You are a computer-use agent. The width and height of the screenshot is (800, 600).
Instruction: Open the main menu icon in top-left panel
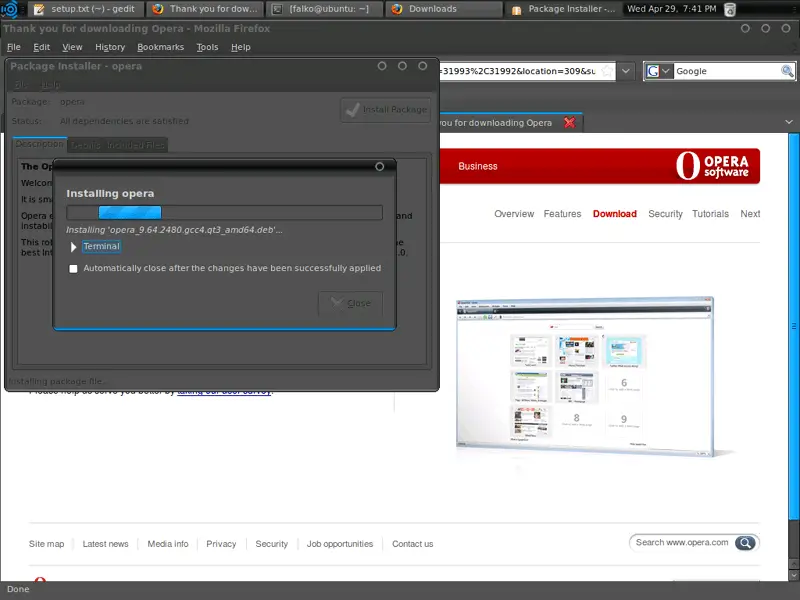[x=10, y=9]
